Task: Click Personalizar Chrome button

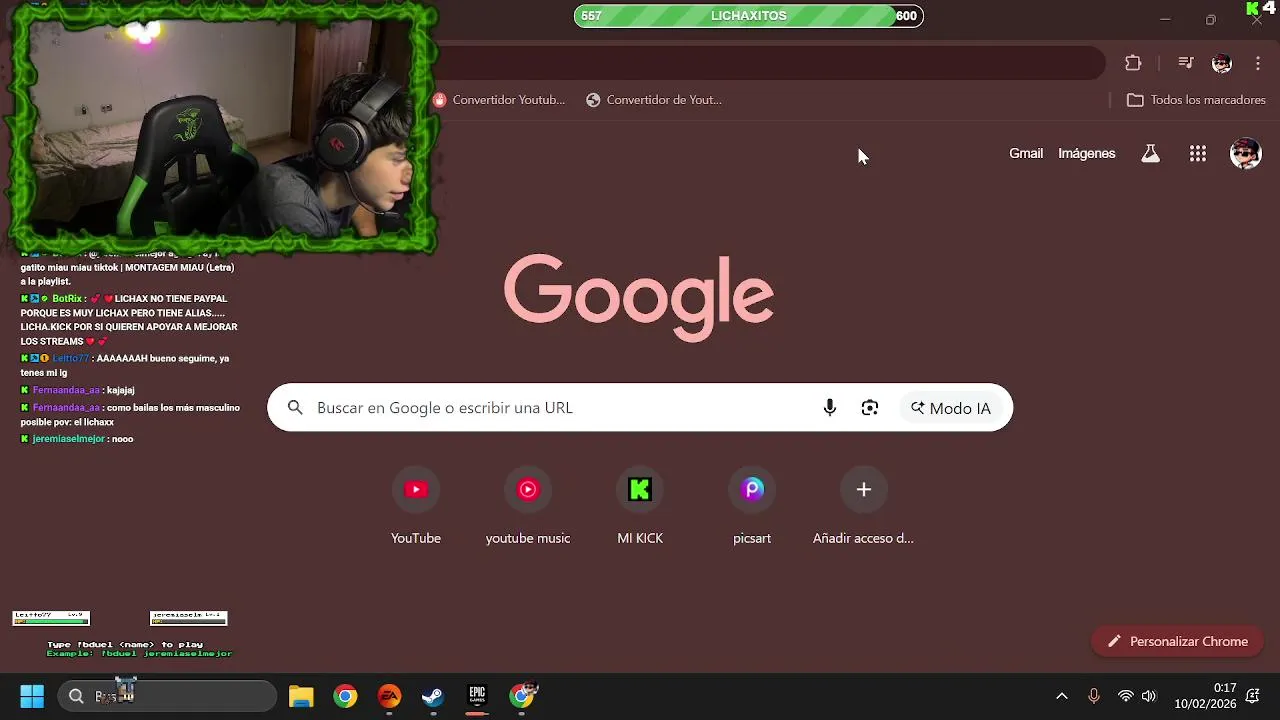Action: click(1177, 642)
